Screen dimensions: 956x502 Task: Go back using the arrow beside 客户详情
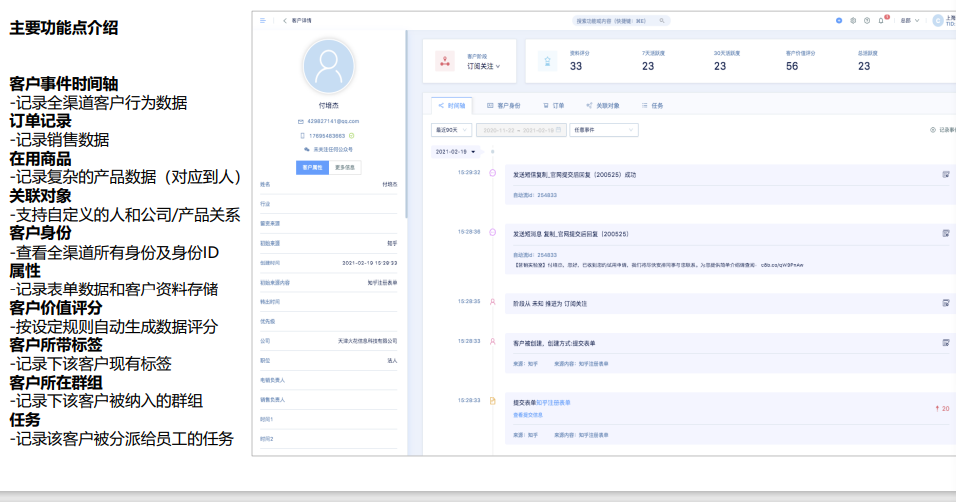point(284,20)
